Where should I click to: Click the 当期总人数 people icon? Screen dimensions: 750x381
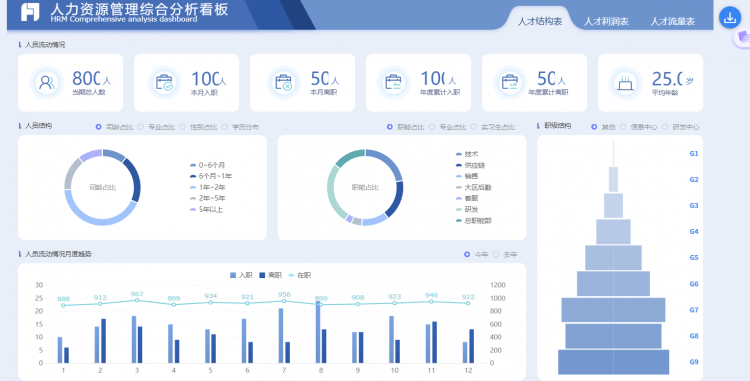[46, 83]
